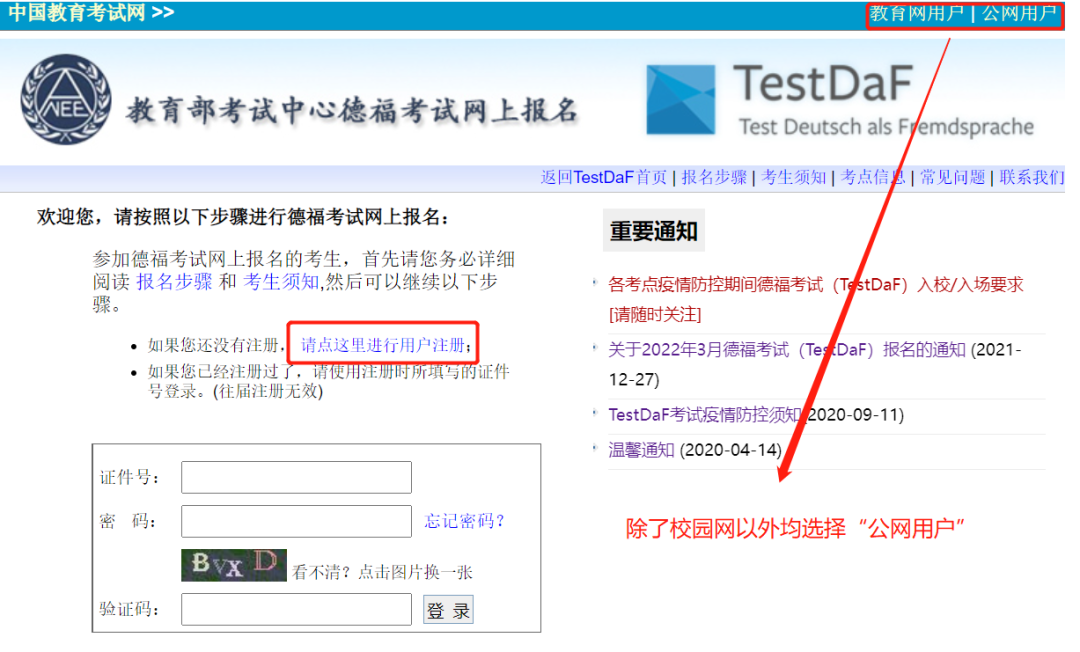Open 常见问题 menu item
The image size is (1080, 652).
[x=953, y=178]
